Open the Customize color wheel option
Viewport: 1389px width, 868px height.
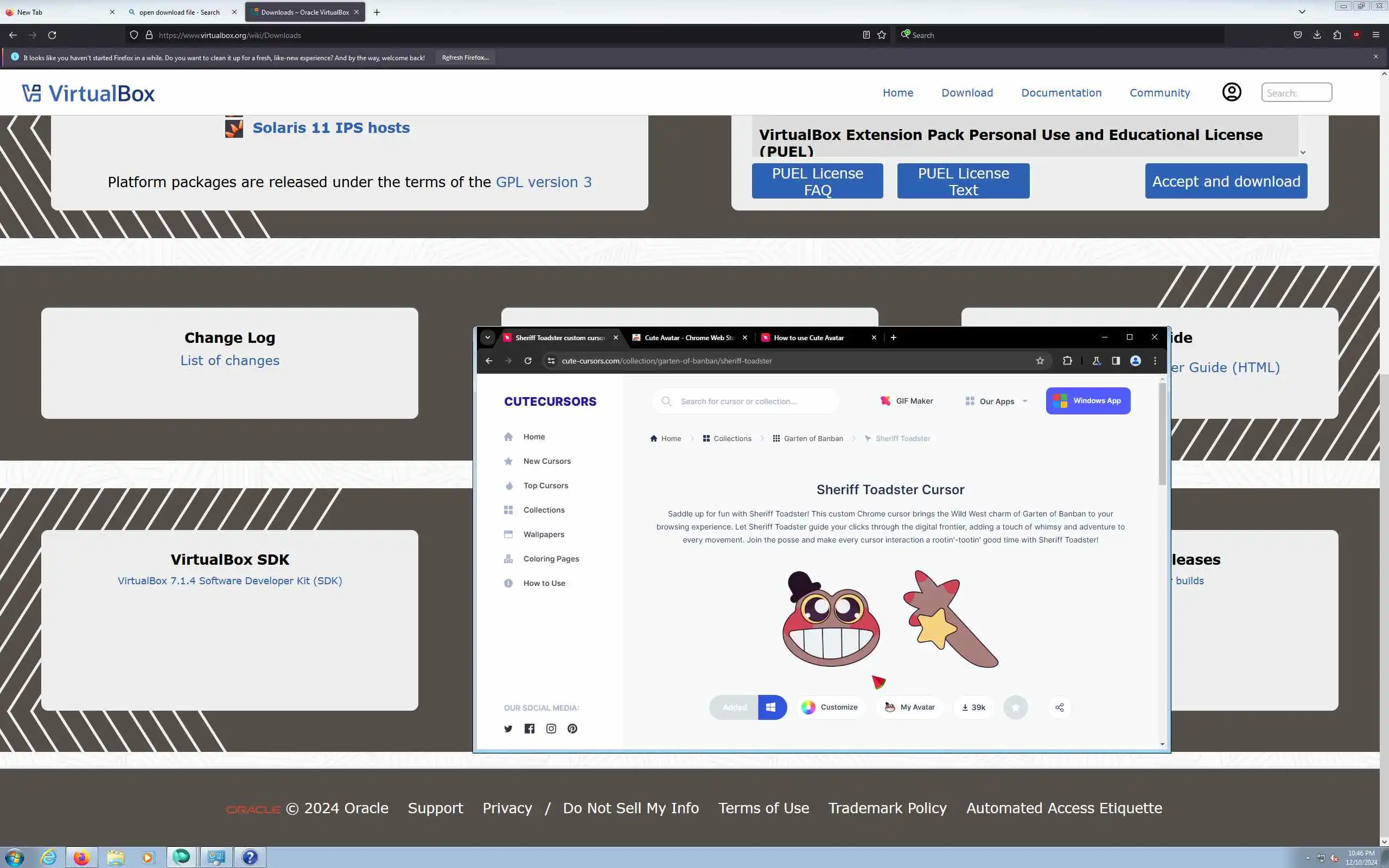pyautogui.click(x=830, y=707)
